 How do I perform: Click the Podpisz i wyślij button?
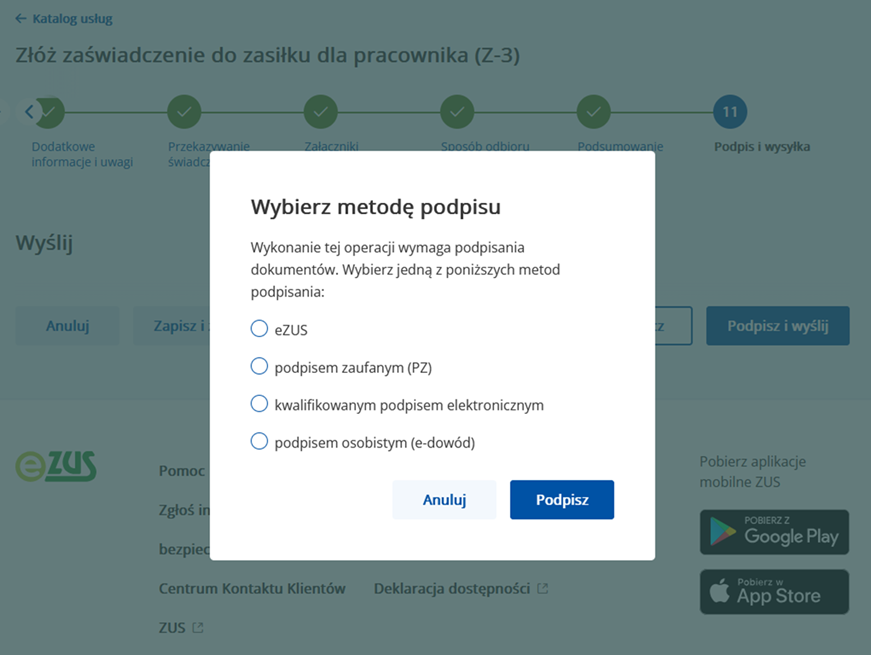click(778, 325)
